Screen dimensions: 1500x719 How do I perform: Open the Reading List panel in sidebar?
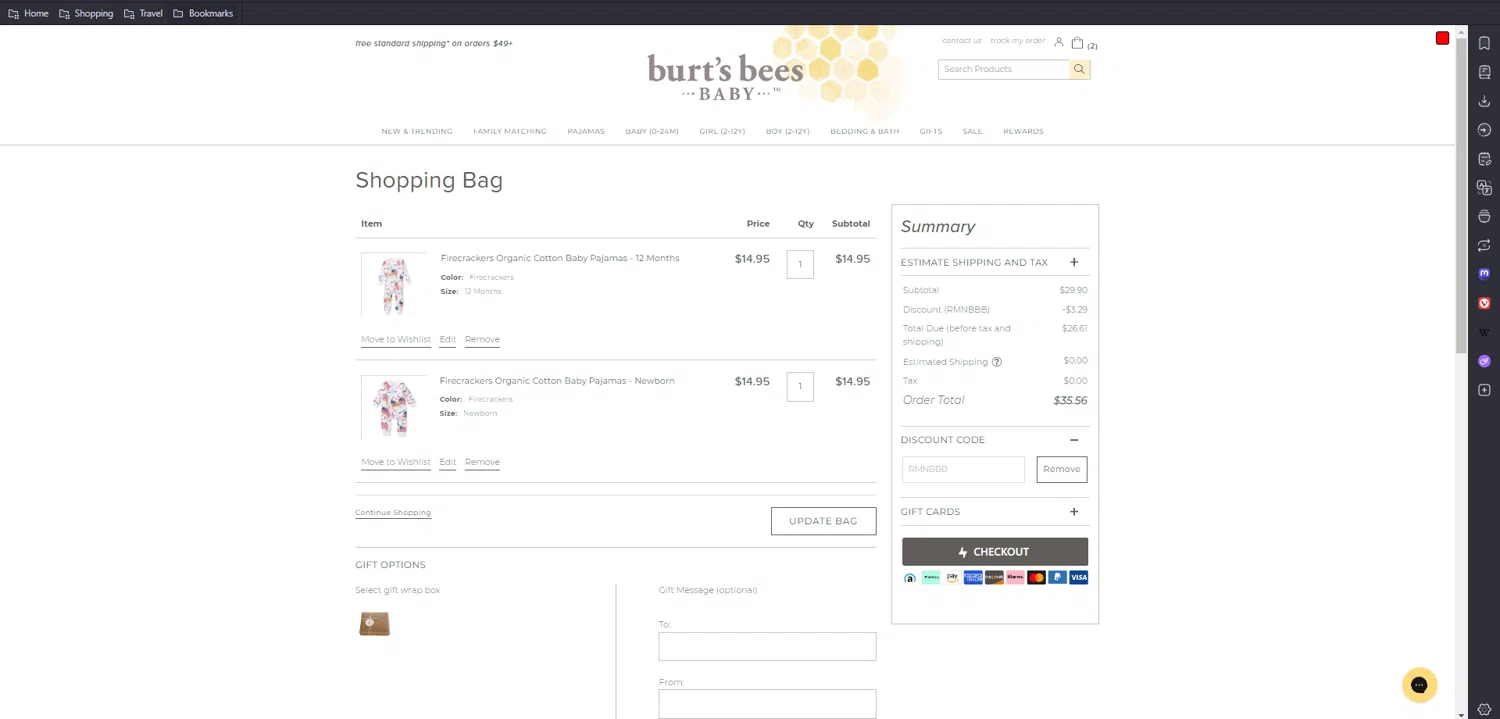tap(1484, 72)
